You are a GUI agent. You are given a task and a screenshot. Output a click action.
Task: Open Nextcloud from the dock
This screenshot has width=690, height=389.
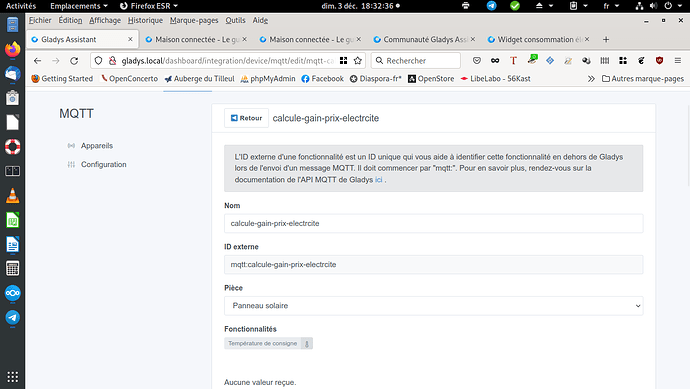point(12,293)
